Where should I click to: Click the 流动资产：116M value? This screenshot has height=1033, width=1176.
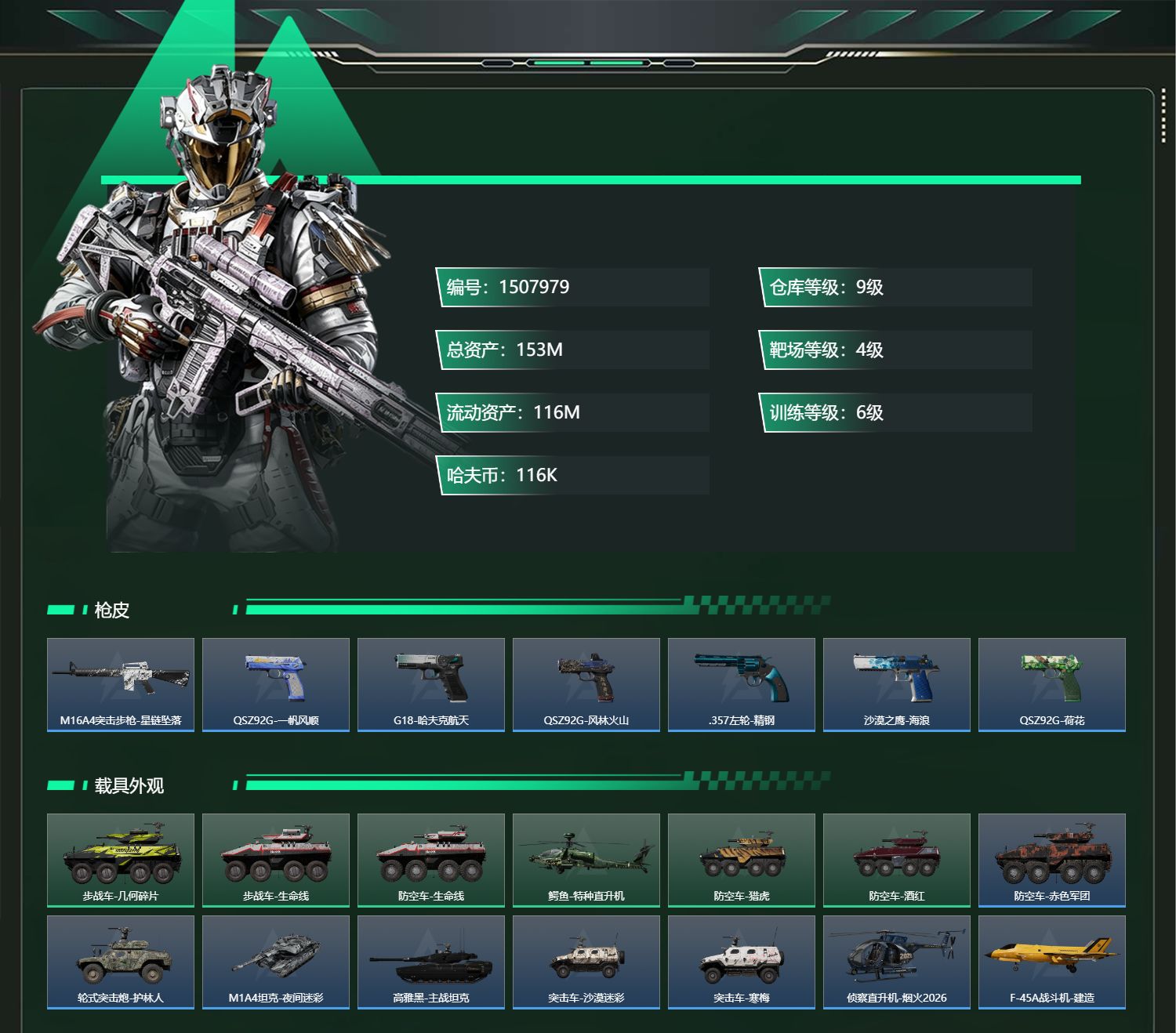click(x=572, y=412)
